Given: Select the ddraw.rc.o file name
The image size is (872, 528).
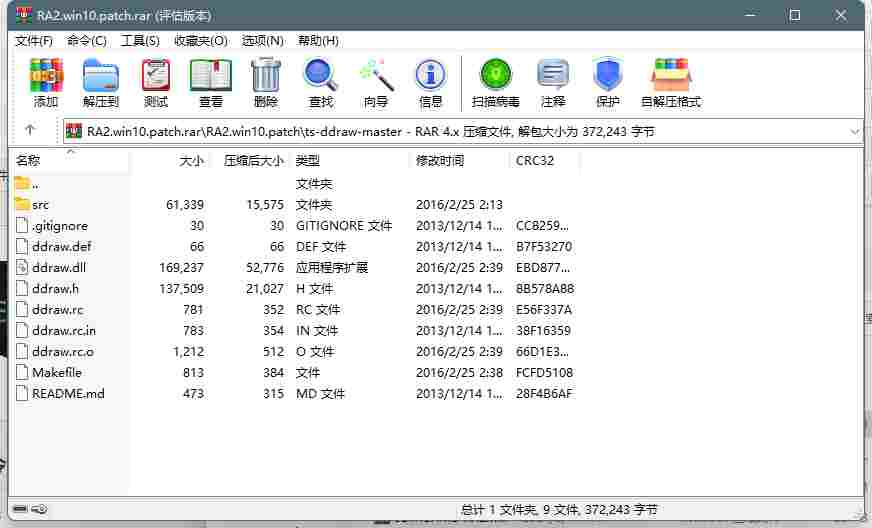Looking at the screenshot, I should point(63,352).
